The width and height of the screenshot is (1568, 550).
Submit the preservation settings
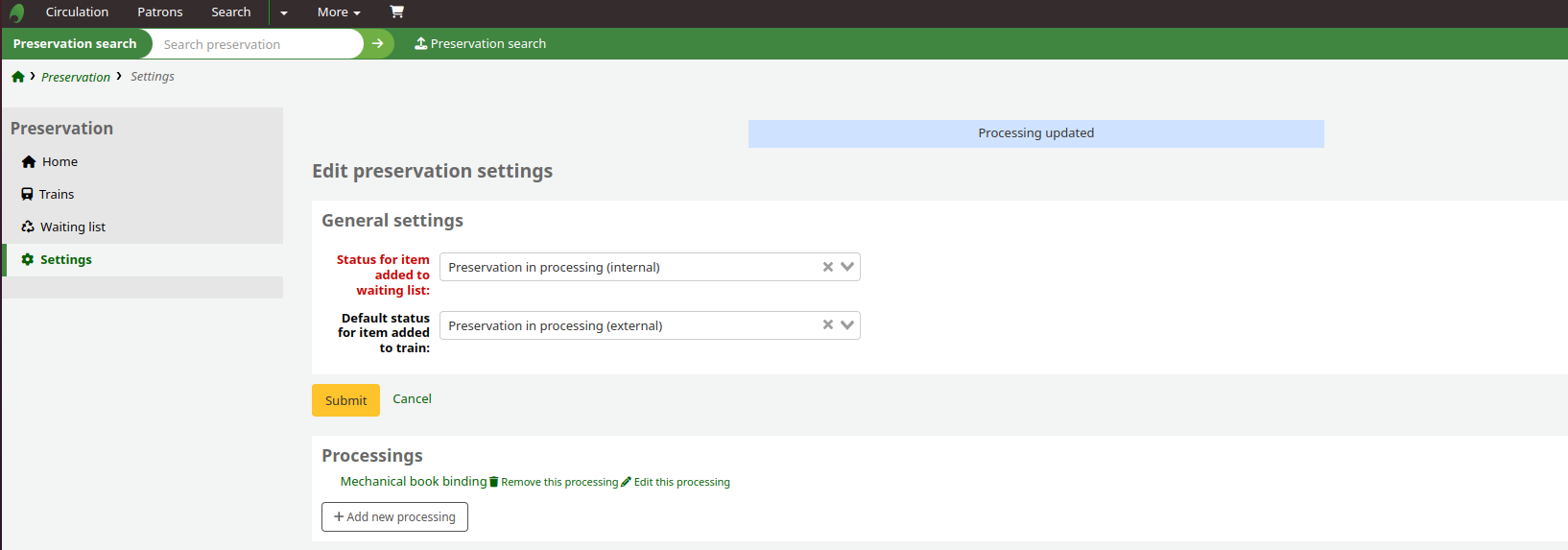click(x=345, y=400)
